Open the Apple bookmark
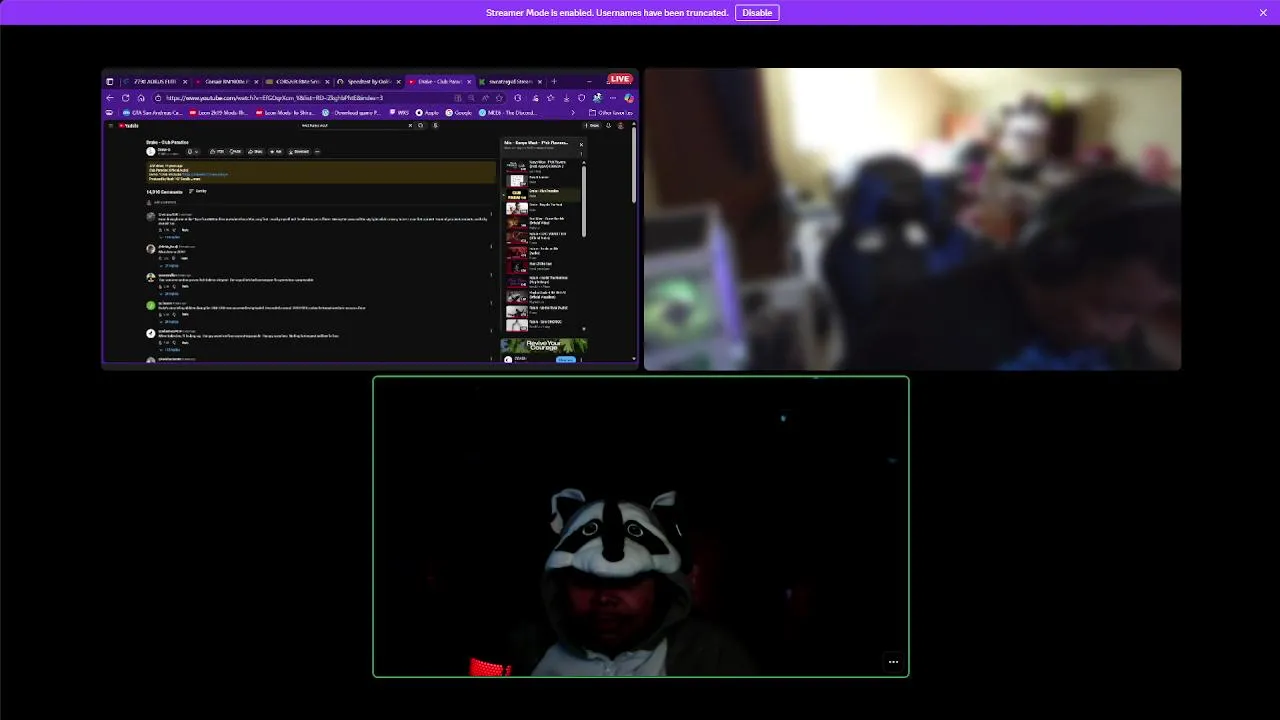This screenshot has width=1280, height=720. pyautogui.click(x=427, y=112)
